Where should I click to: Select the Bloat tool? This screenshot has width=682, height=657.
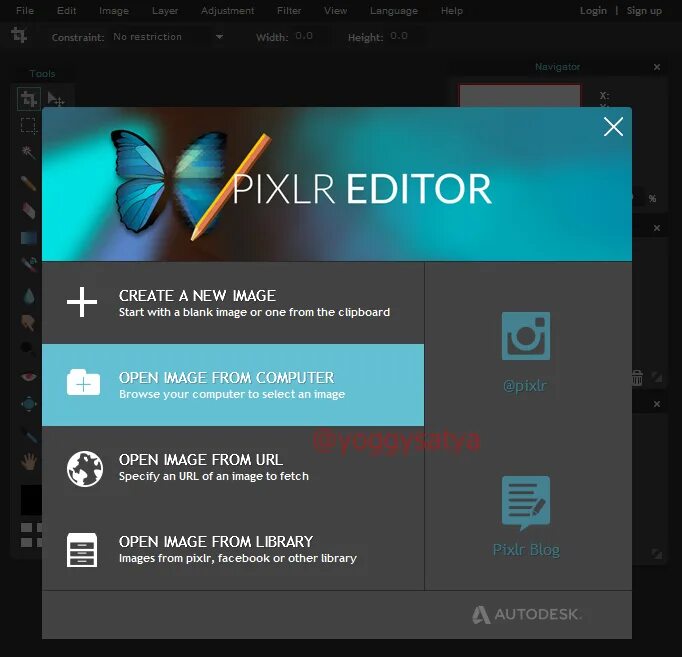pos(29,404)
